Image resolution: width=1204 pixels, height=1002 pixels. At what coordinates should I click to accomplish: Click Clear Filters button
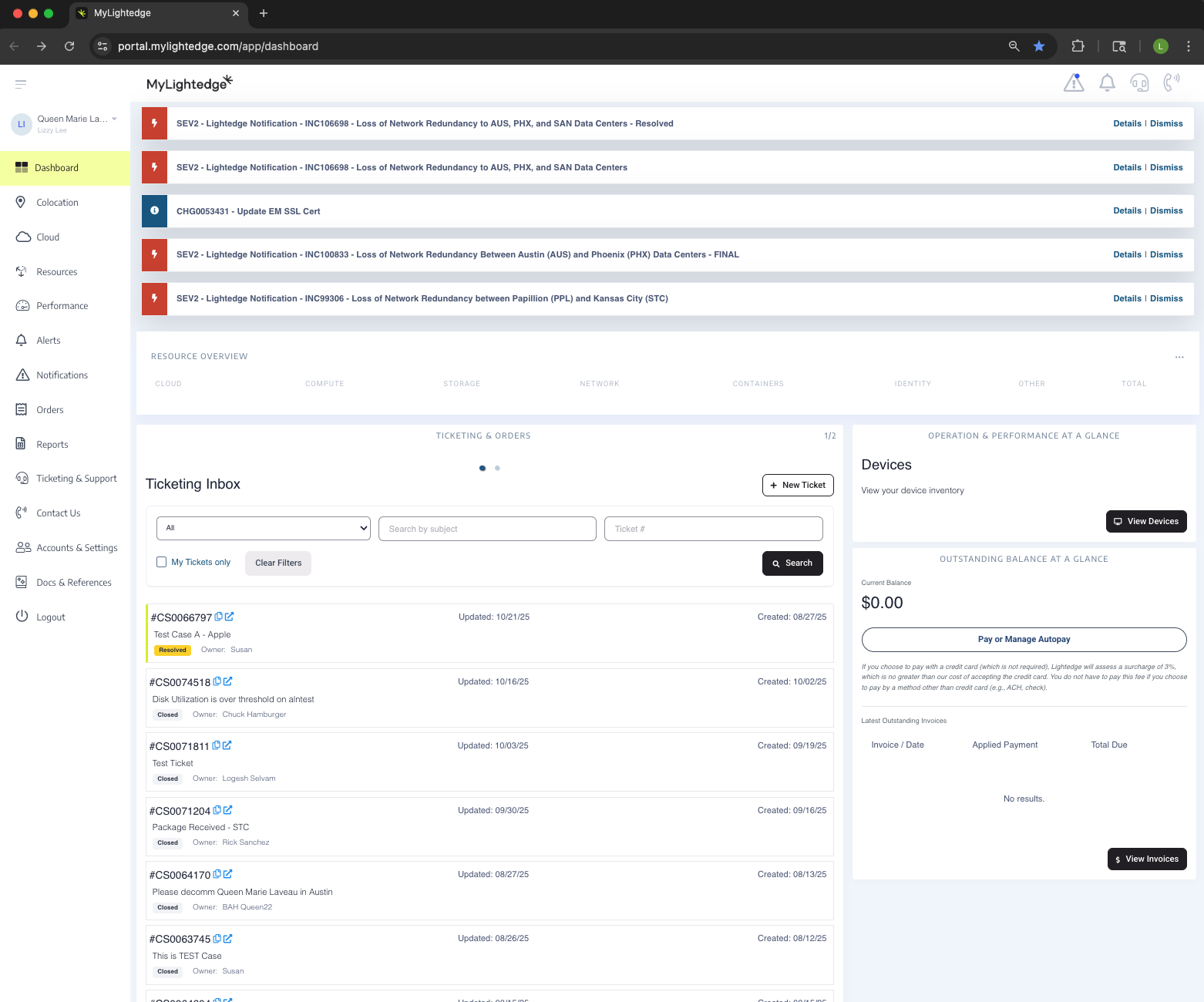(278, 563)
